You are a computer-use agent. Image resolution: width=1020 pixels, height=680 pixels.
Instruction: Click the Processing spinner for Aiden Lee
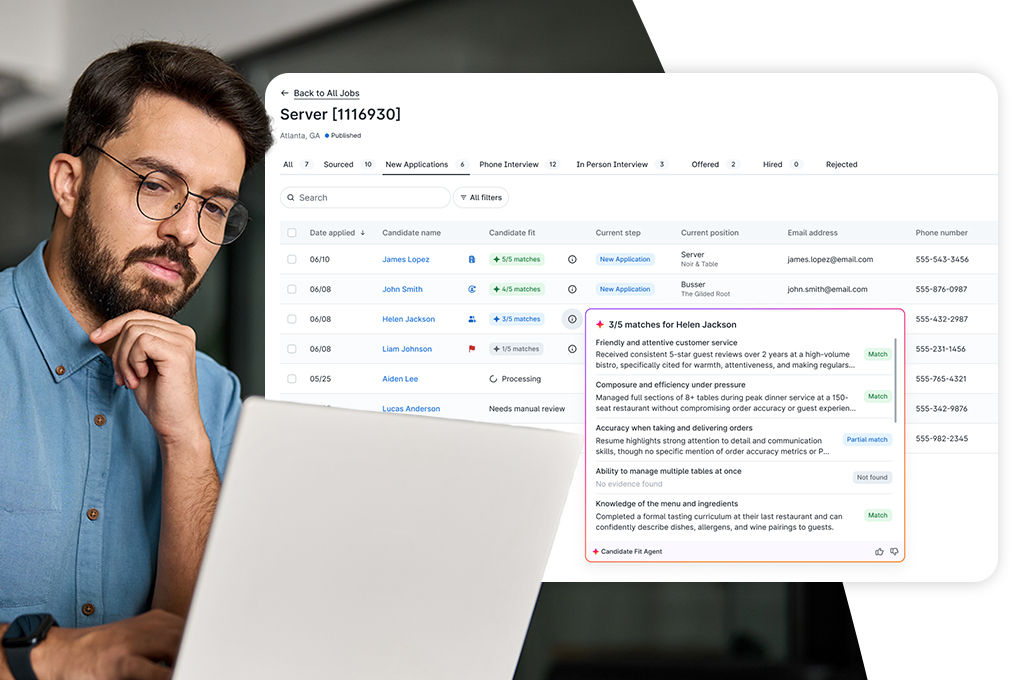(493, 379)
